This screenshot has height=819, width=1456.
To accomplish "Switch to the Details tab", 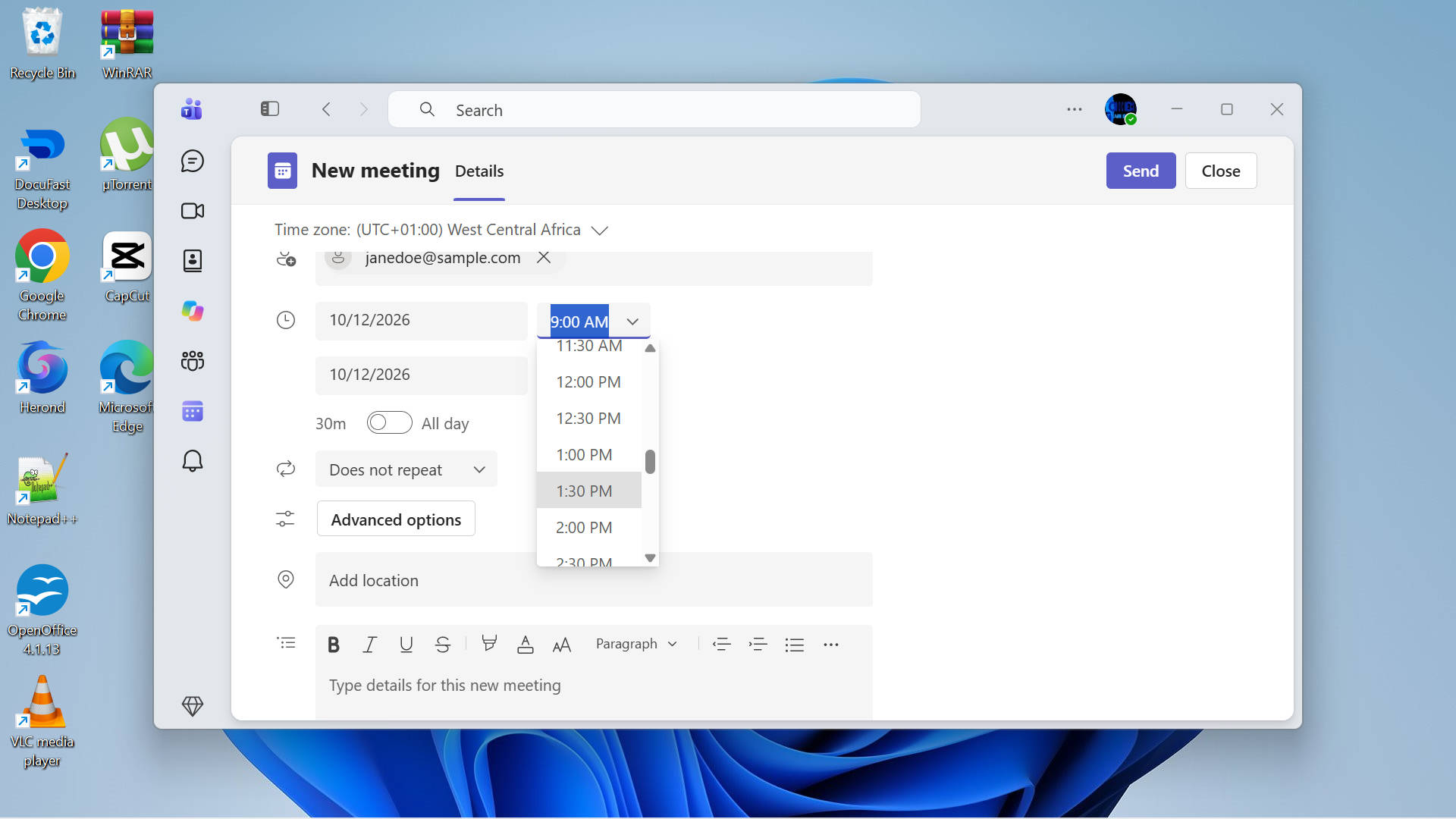I will [x=479, y=171].
